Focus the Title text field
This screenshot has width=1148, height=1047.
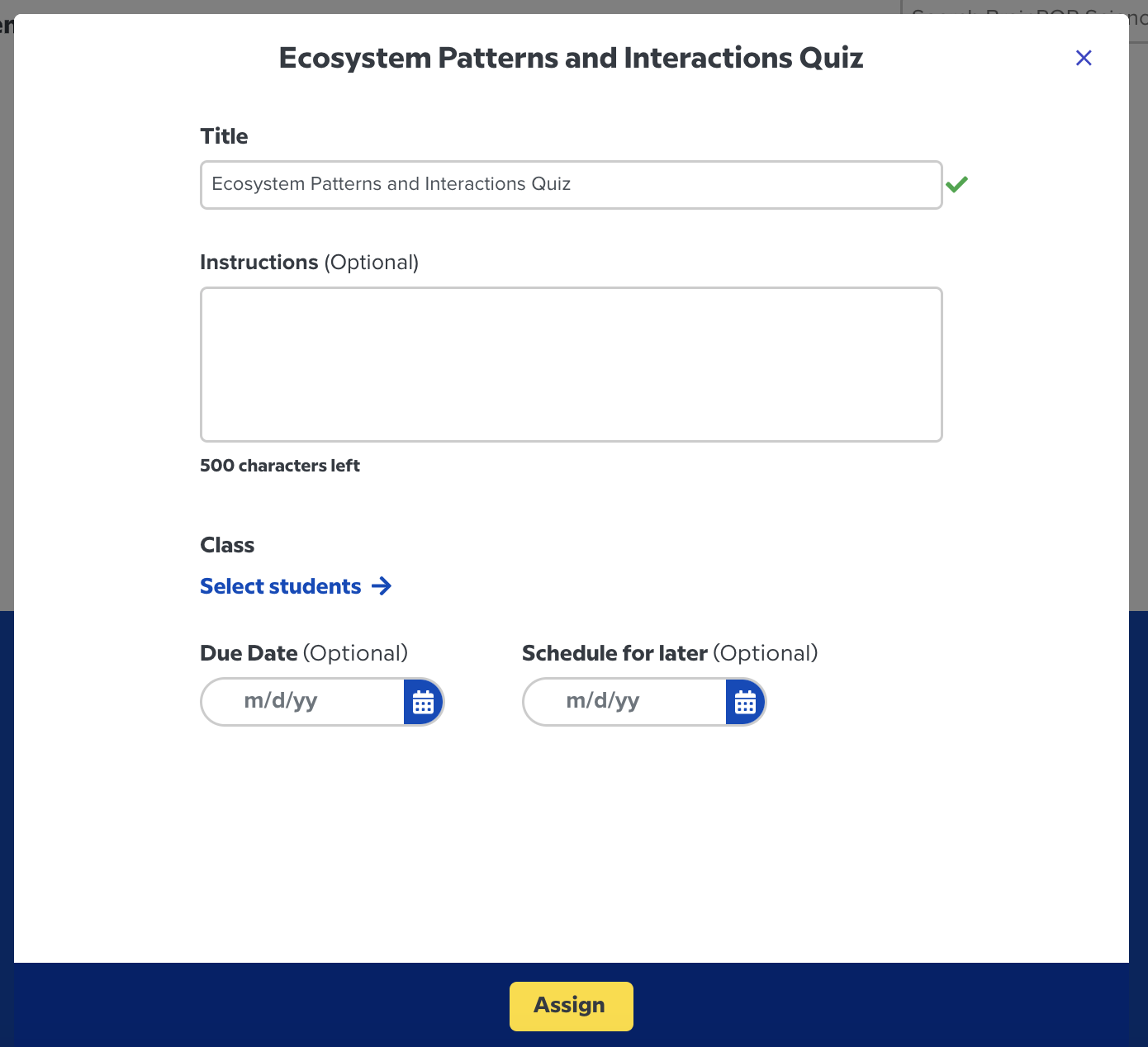[572, 185]
